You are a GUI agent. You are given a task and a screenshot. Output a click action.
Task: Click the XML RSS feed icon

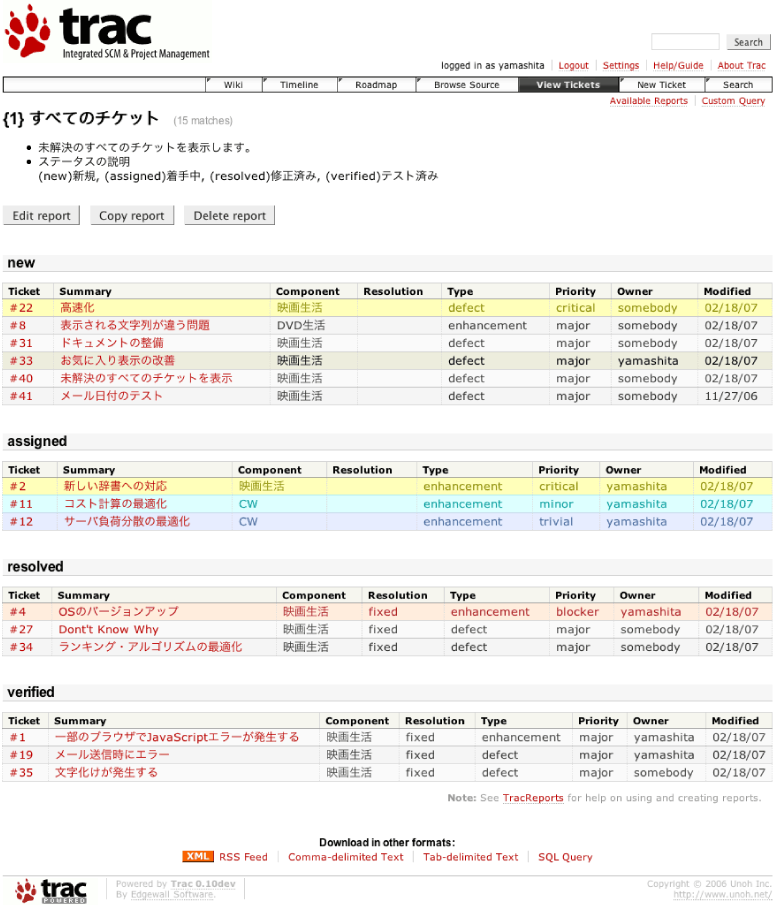(x=197, y=857)
